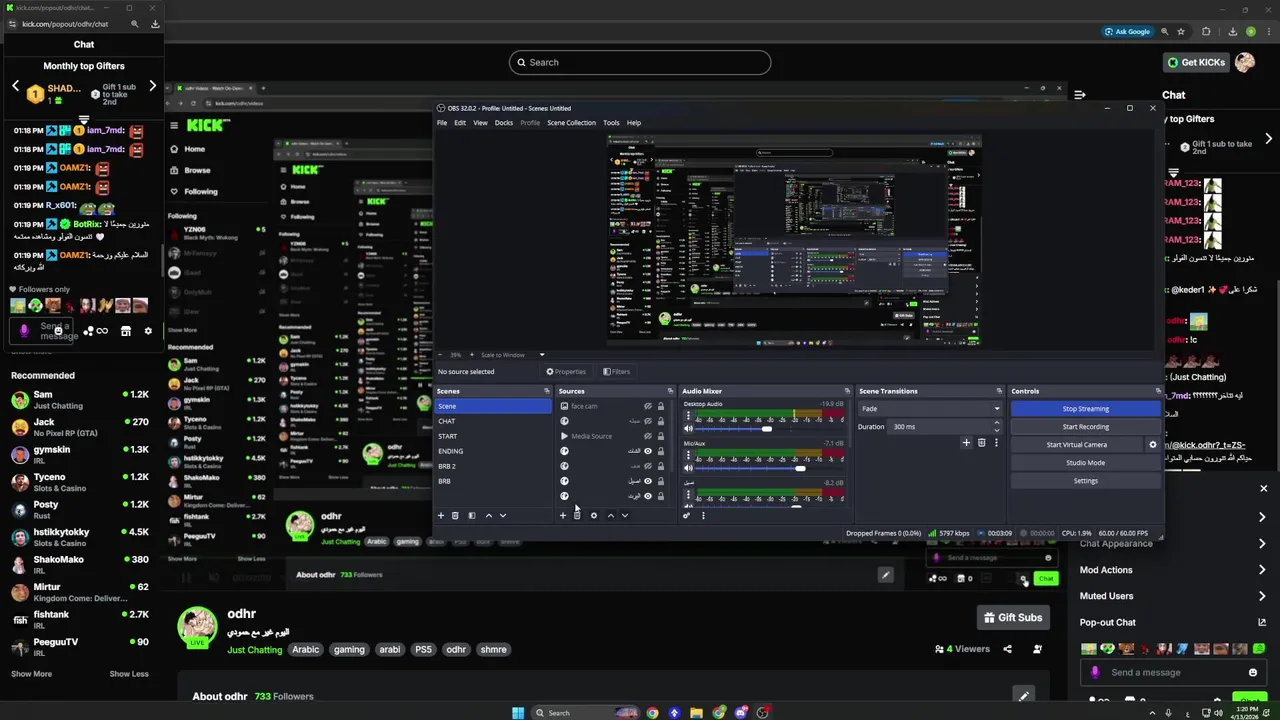
Task: Click Start Virtual Camera button
Action: [x=1076, y=445]
